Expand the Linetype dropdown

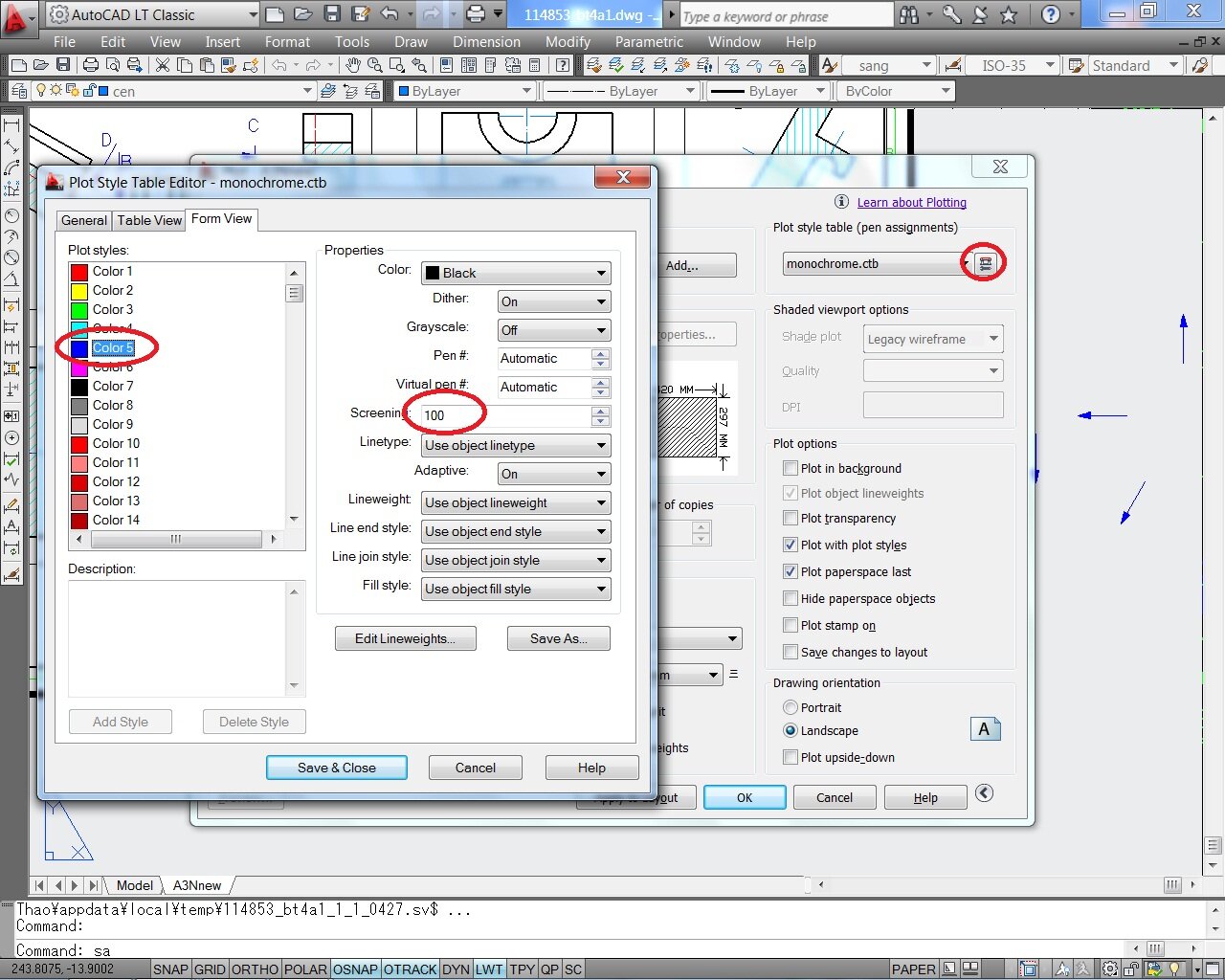tap(516, 445)
